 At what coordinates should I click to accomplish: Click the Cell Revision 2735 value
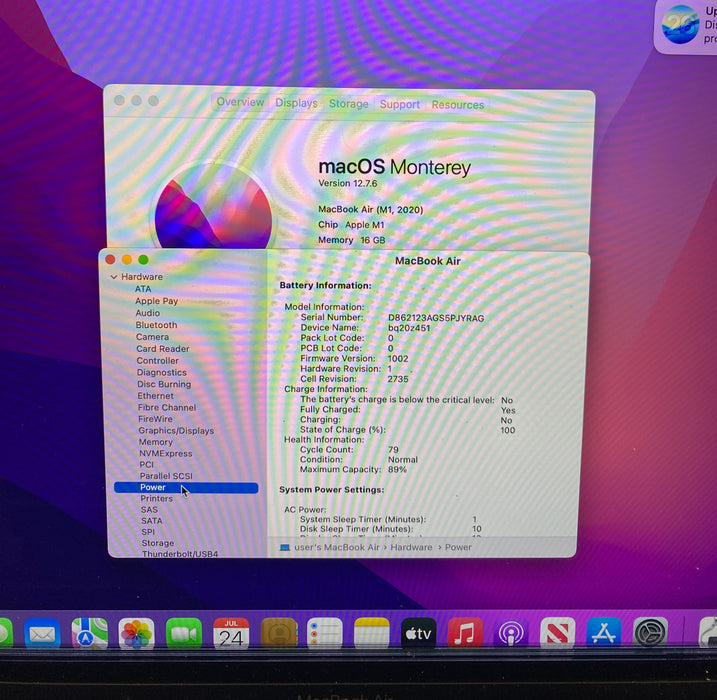pos(397,379)
